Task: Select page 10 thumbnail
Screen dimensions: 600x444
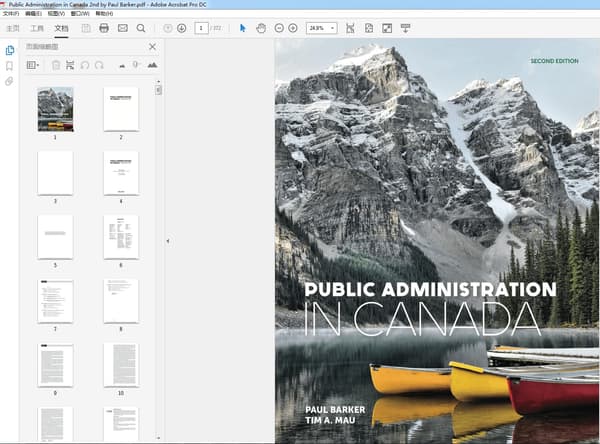Action: (x=121, y=366)
